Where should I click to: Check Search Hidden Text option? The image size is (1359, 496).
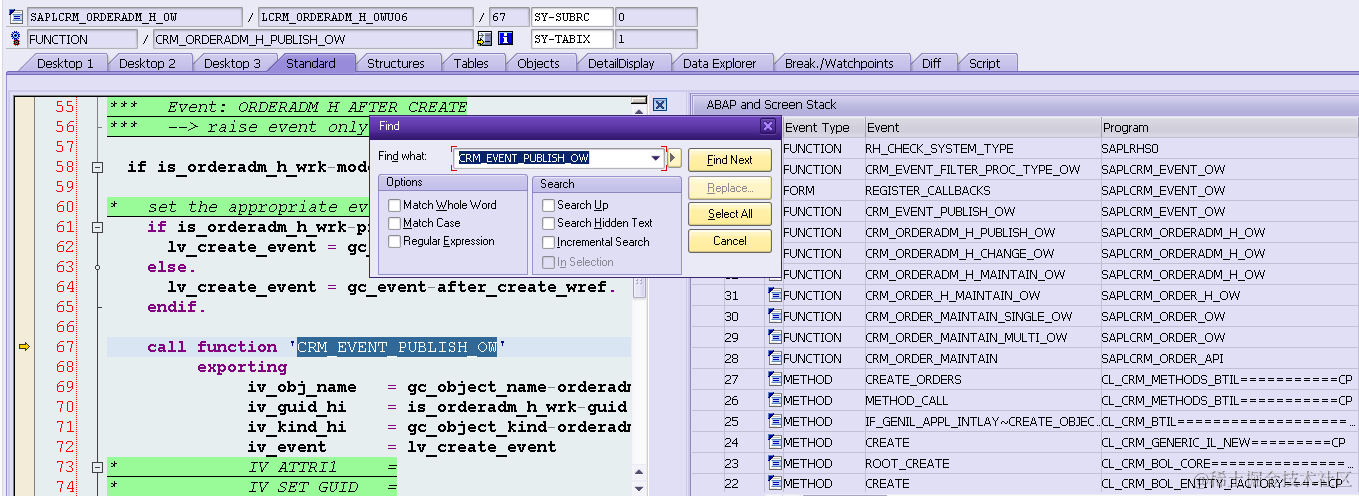(548, 223)
